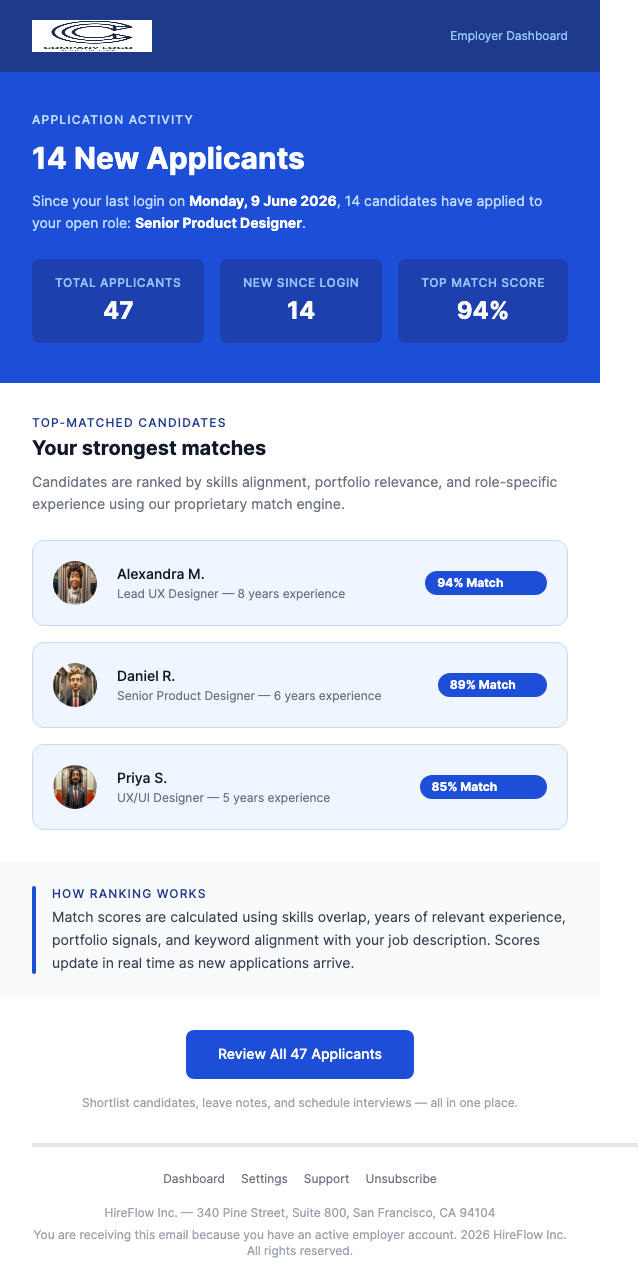Click the company logo in the header
The height and width of the screenshot is (1283, 638).
92,36
